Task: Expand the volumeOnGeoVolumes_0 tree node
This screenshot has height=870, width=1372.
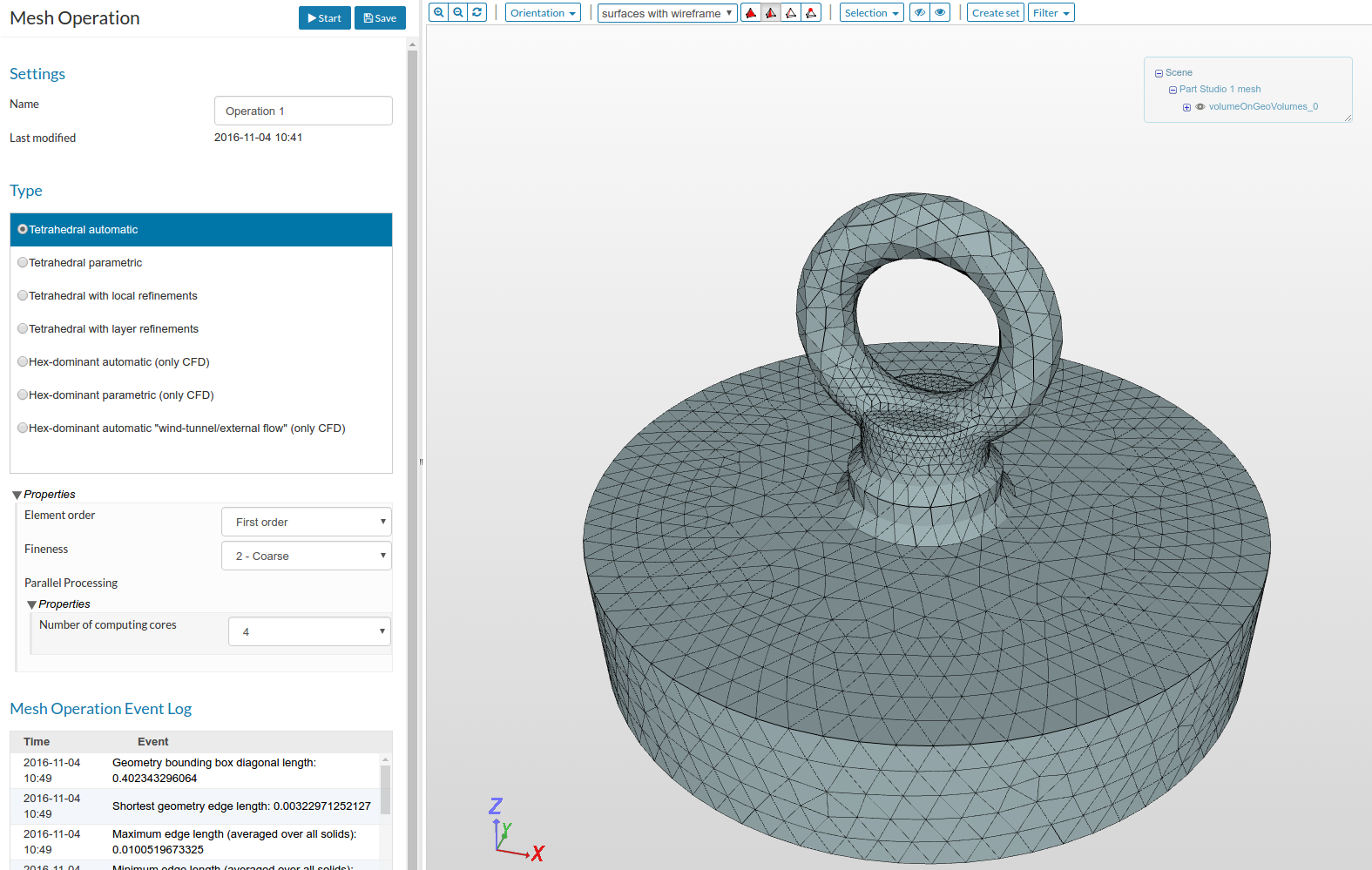Action: [1186, 107]
